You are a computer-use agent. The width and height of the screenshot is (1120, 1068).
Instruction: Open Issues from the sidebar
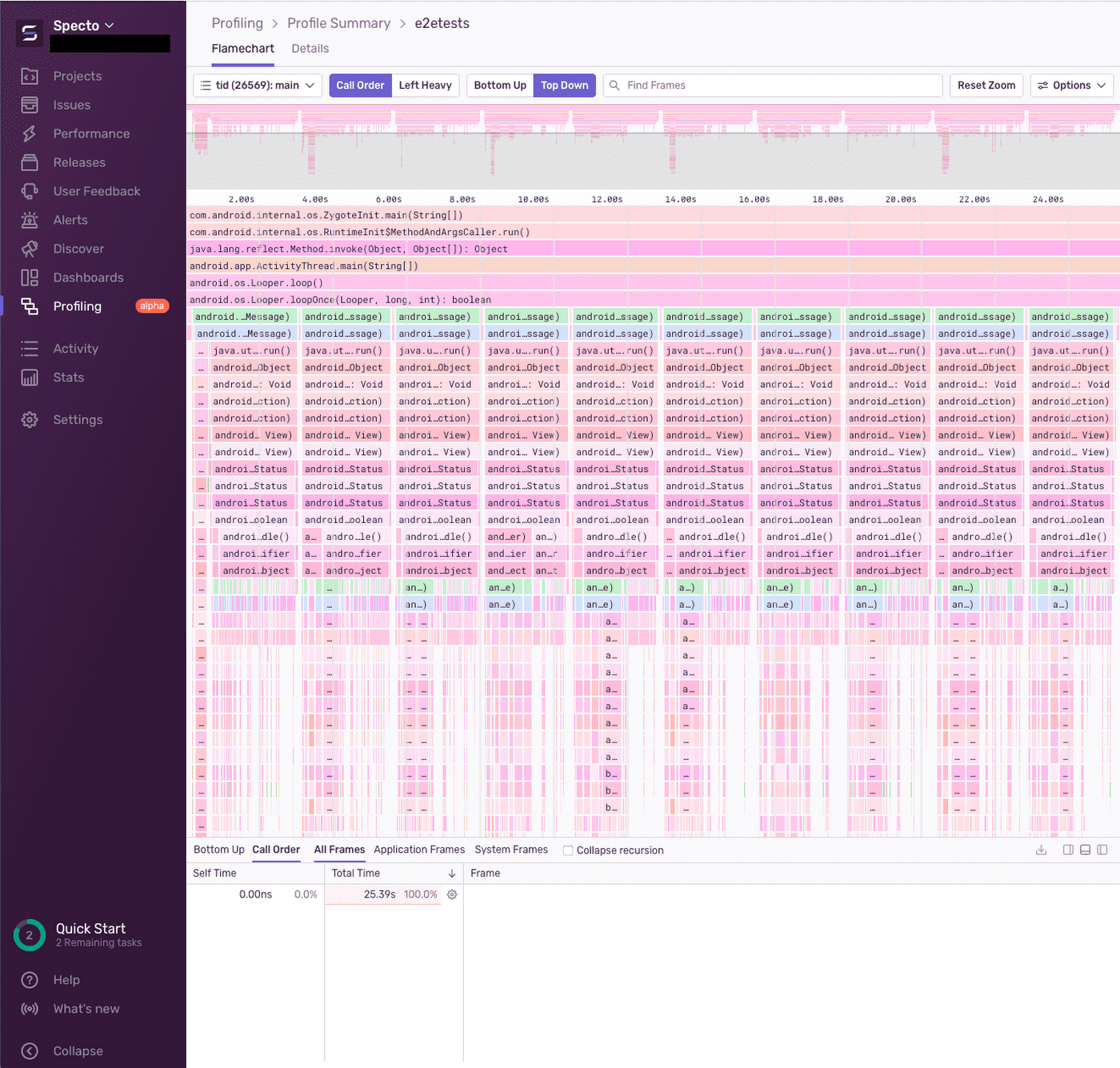[x=71, y=105]
